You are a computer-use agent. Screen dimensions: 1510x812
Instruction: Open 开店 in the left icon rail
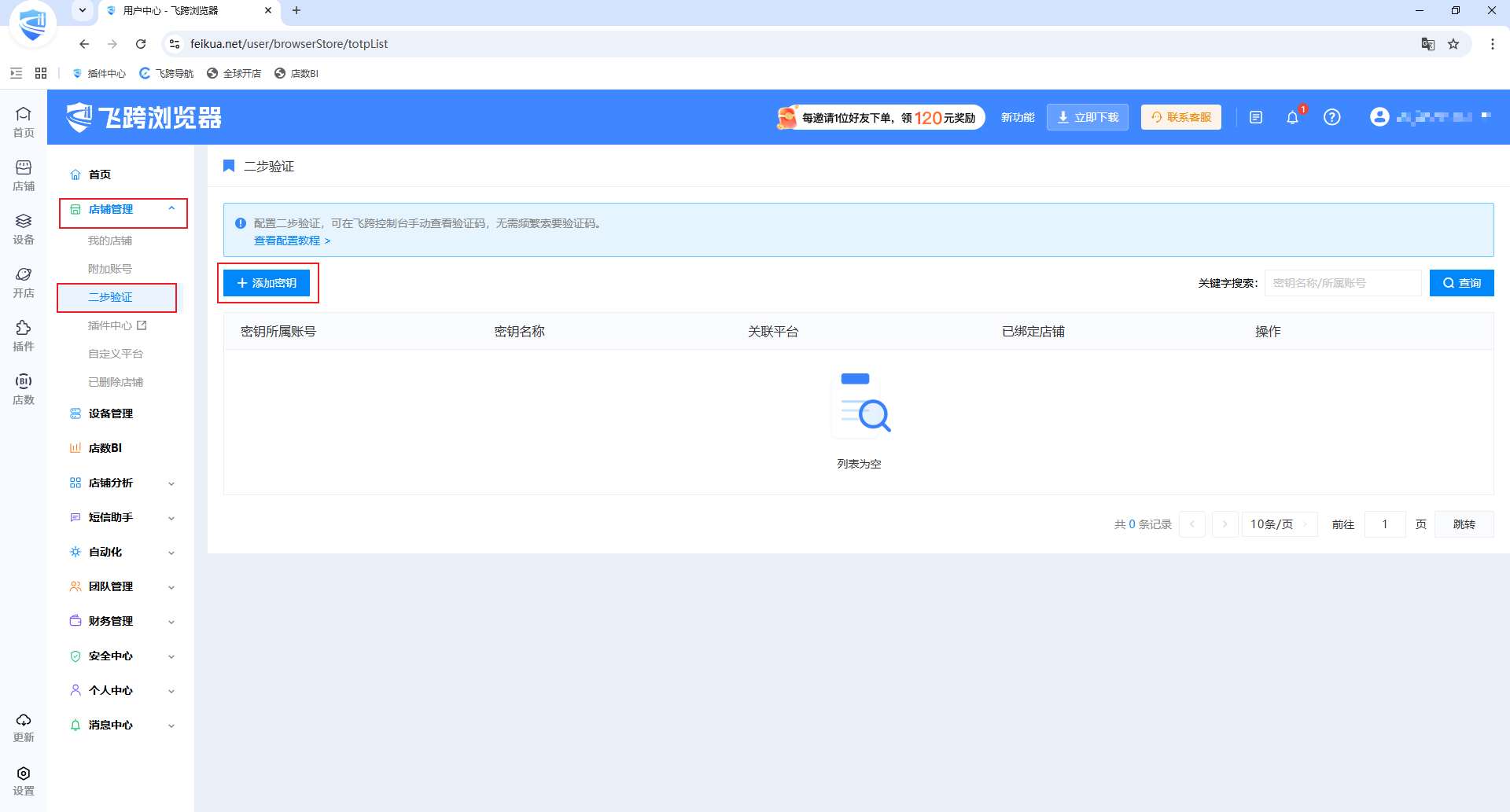(24, 282)
